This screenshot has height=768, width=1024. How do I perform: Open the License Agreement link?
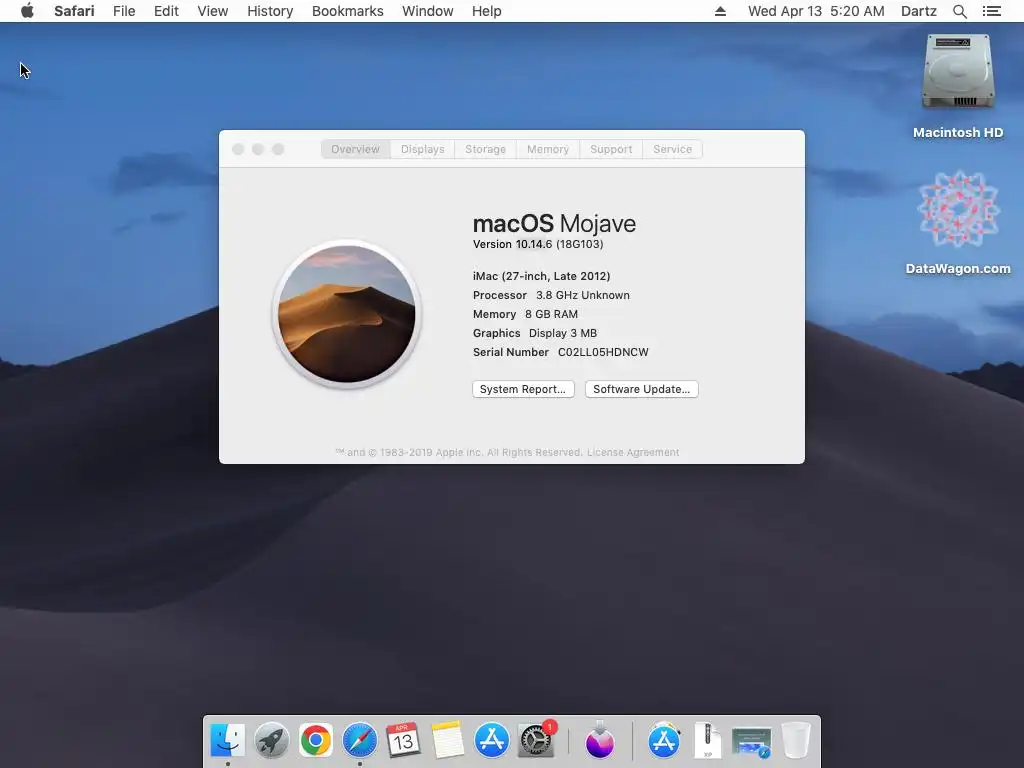tap(633, 453)
